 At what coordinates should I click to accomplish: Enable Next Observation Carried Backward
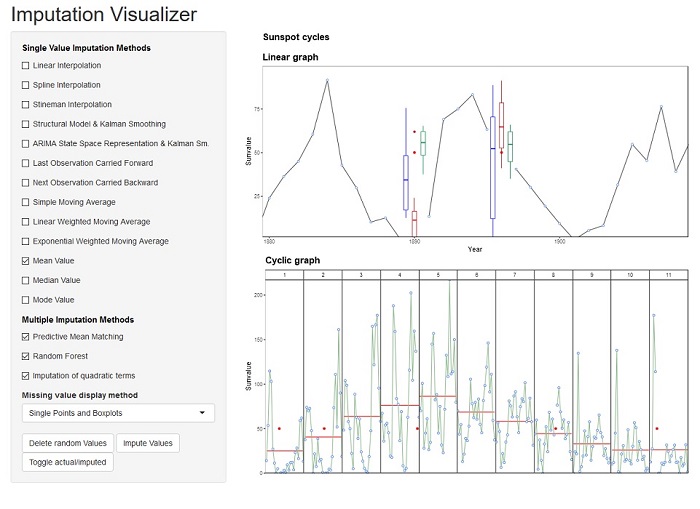(25, 183)
